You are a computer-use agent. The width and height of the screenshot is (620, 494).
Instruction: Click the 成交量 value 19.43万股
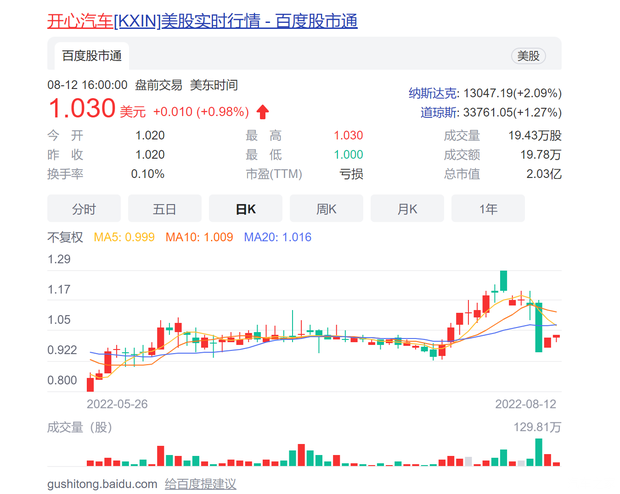coord(535,135)
